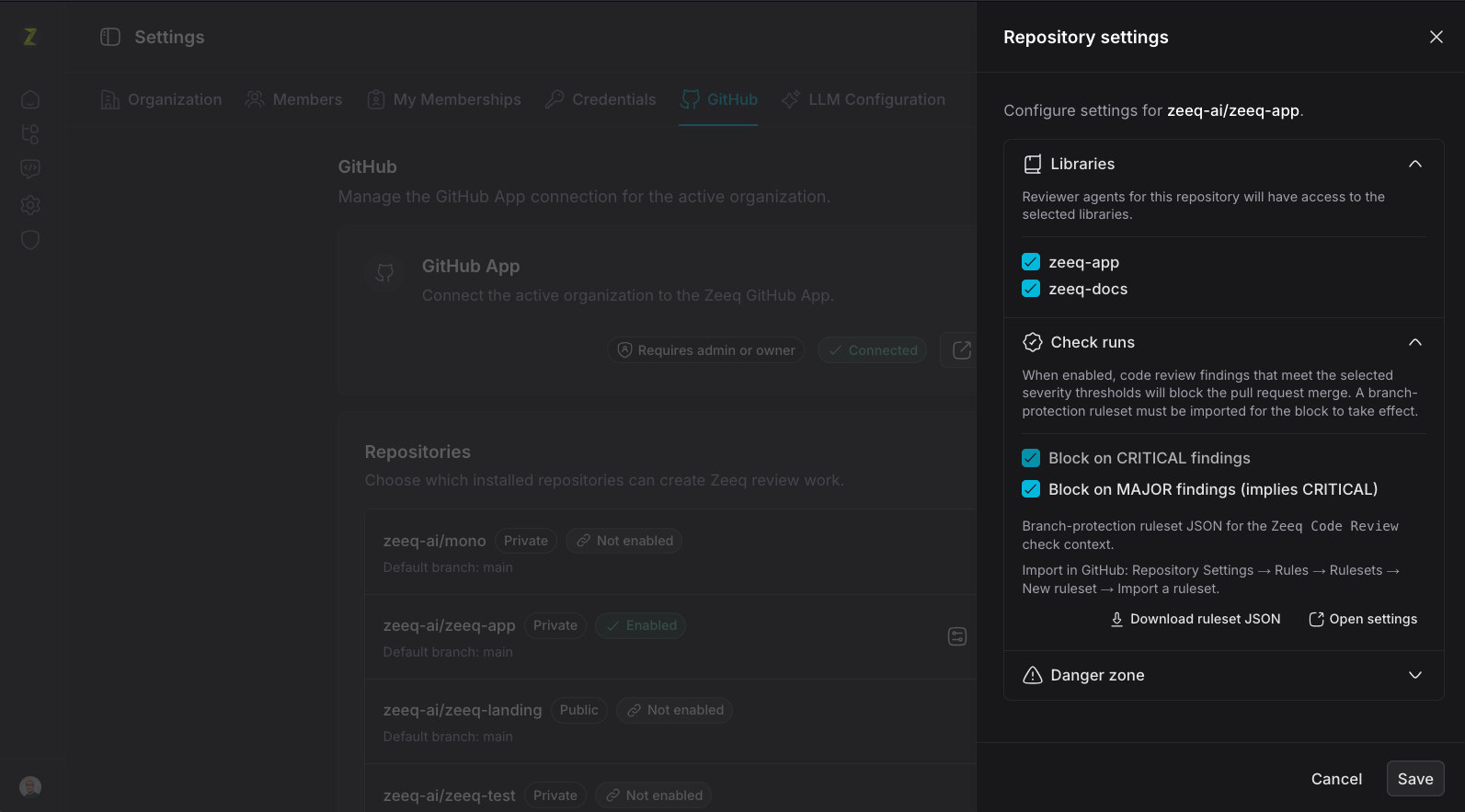The image size is (1465, 812).
Task: Uncheck the zeeq-app library checkbox
Action: tap(1031, 262)
